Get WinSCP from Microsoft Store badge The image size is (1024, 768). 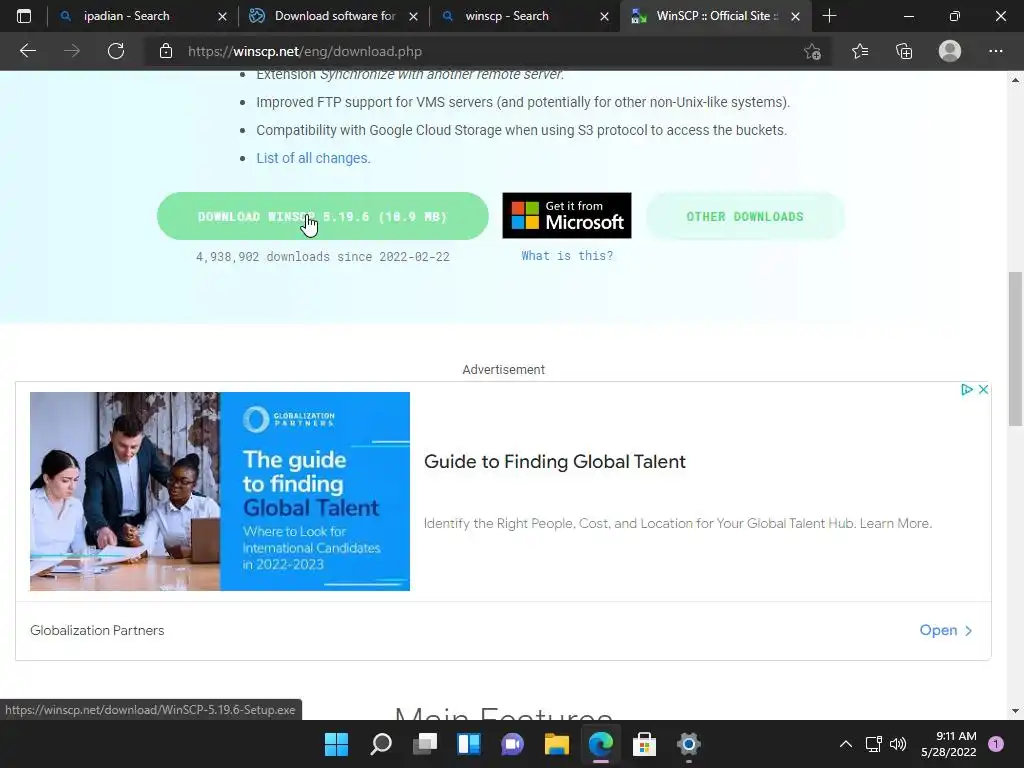[x=567, y=216]
